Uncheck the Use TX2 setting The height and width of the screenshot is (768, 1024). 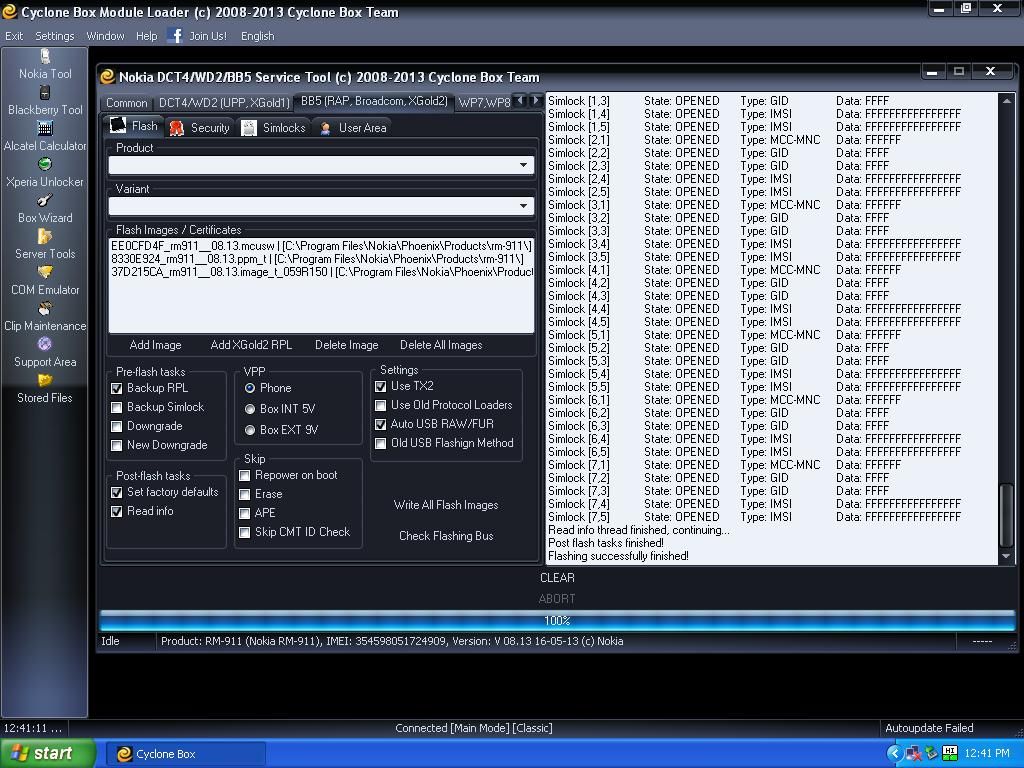coord(381,386)
